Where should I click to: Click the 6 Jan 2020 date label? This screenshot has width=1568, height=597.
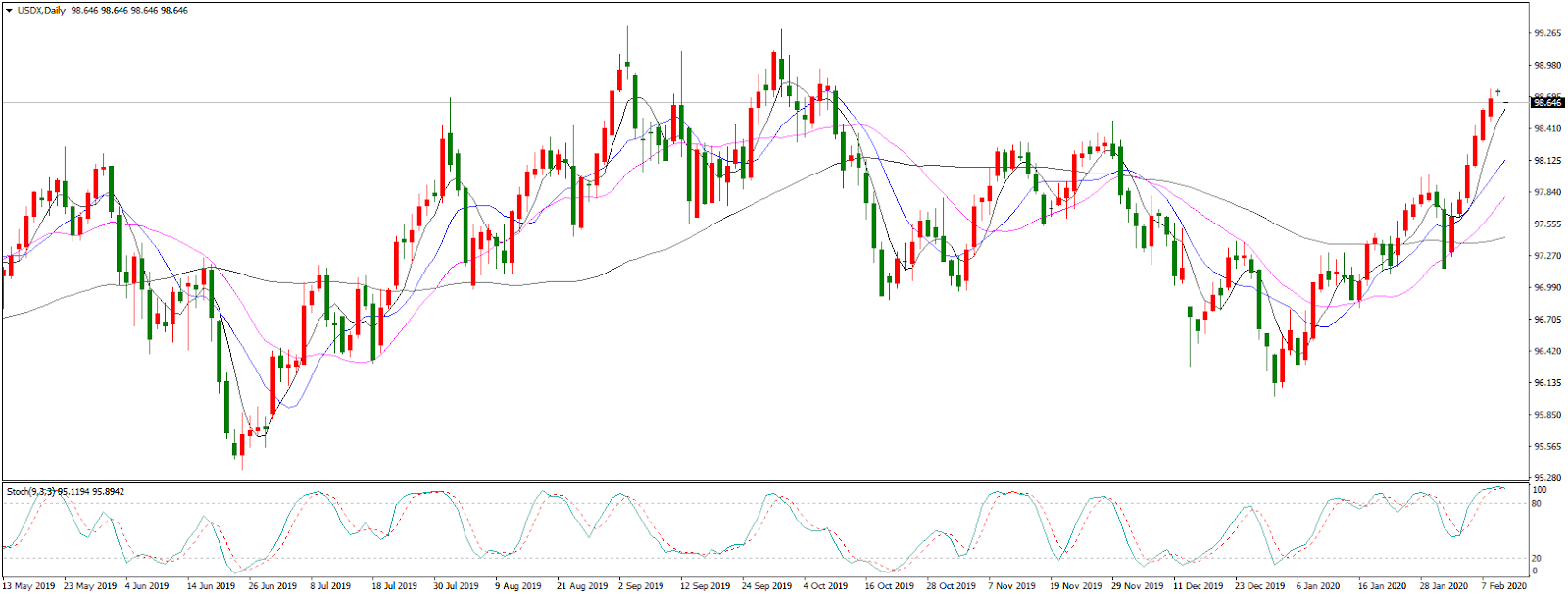tap(1317, 586)
